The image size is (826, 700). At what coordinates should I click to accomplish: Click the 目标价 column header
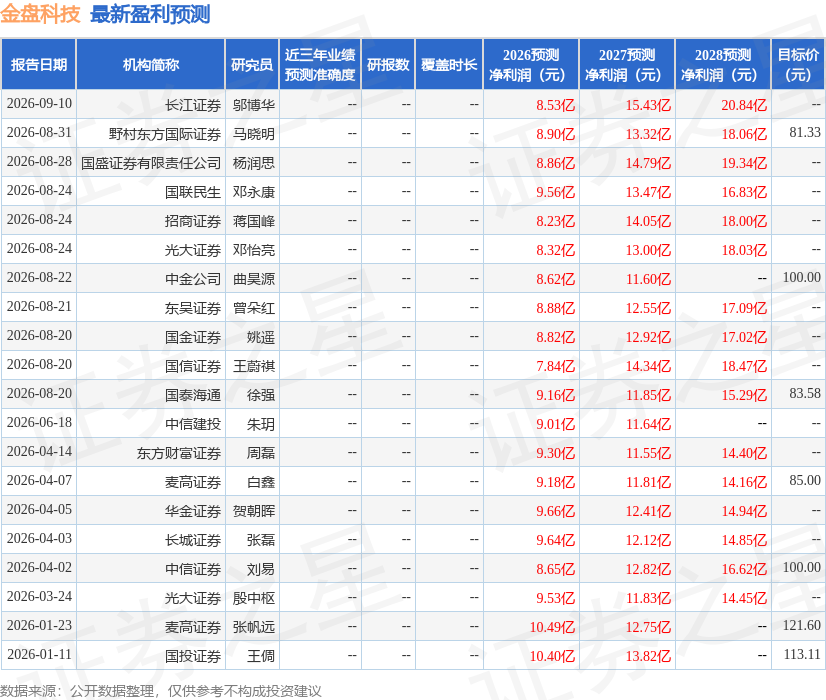pos(798,64)
